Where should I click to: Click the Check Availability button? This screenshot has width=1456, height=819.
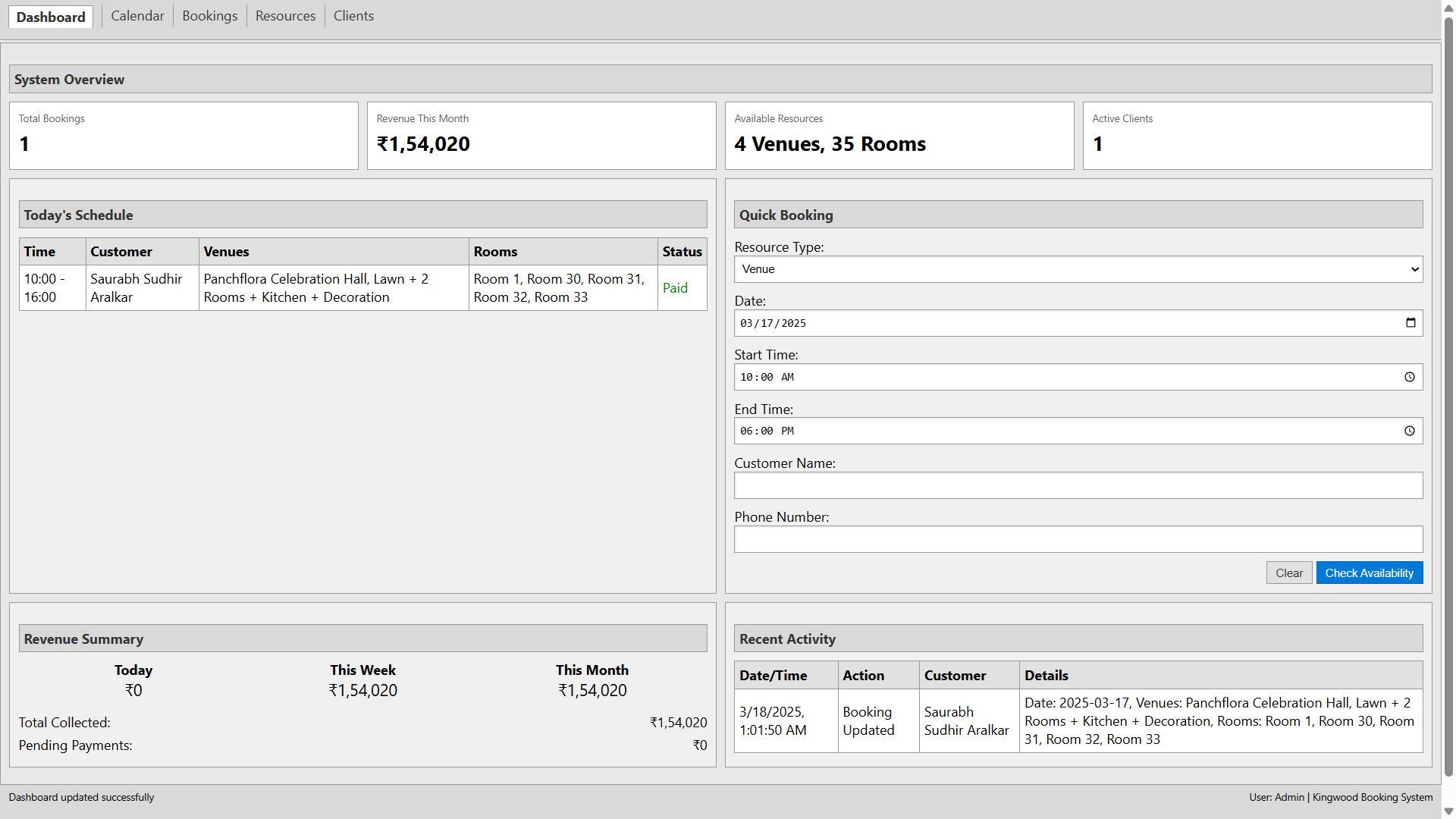coord(1370,573)
